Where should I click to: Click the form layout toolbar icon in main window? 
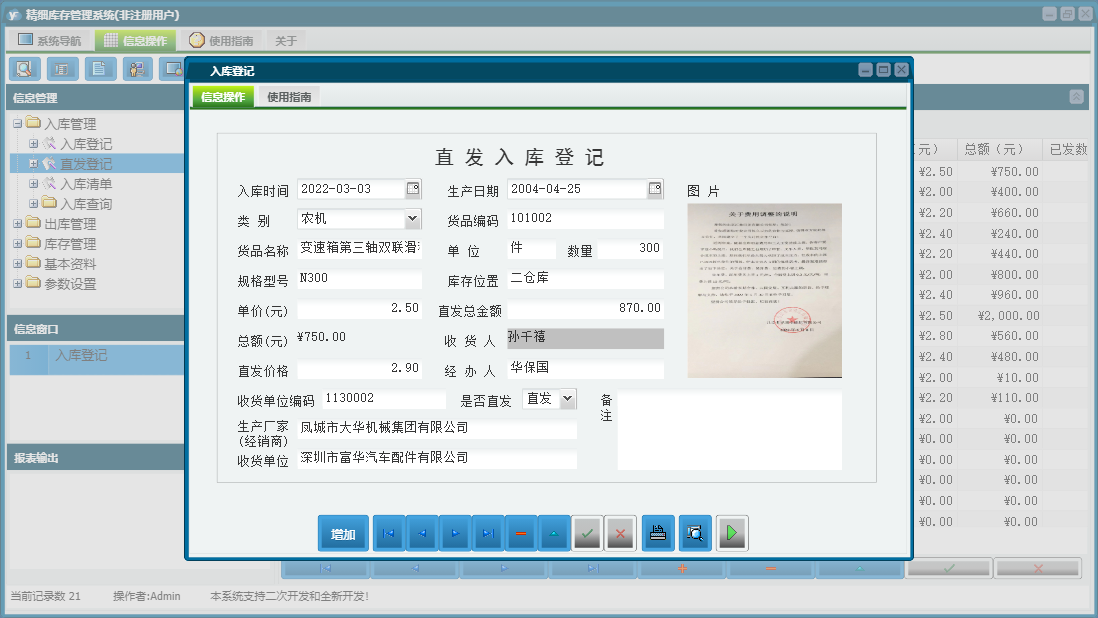click(62, 69)
